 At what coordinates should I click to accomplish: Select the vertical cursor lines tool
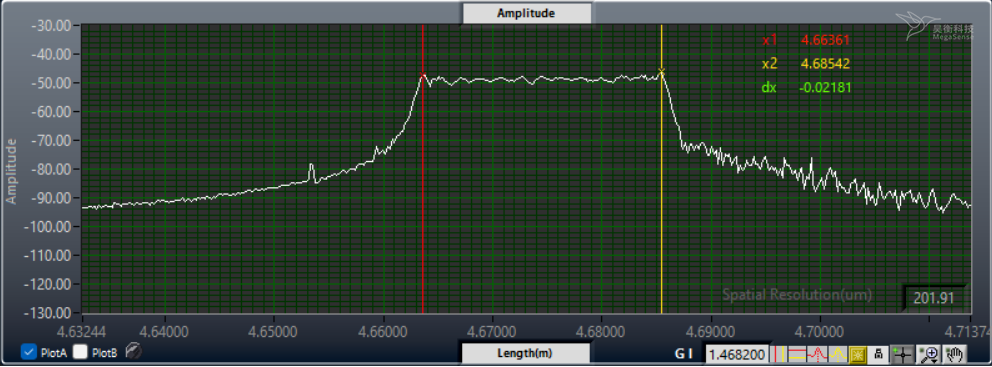[x=779, y=354]
